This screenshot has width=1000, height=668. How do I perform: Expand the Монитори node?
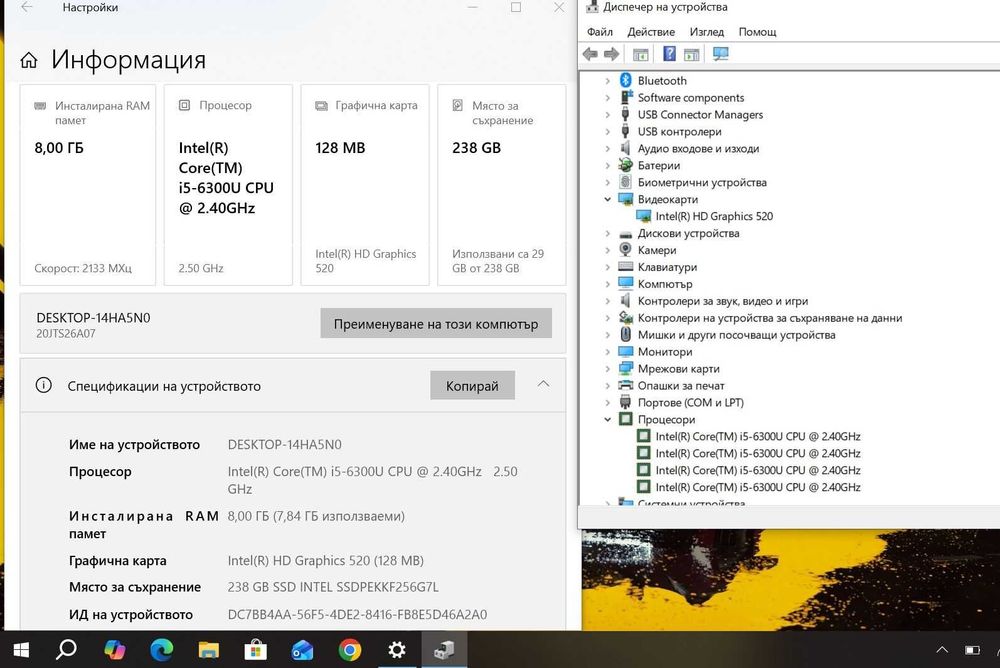click(x=608, y=352)
